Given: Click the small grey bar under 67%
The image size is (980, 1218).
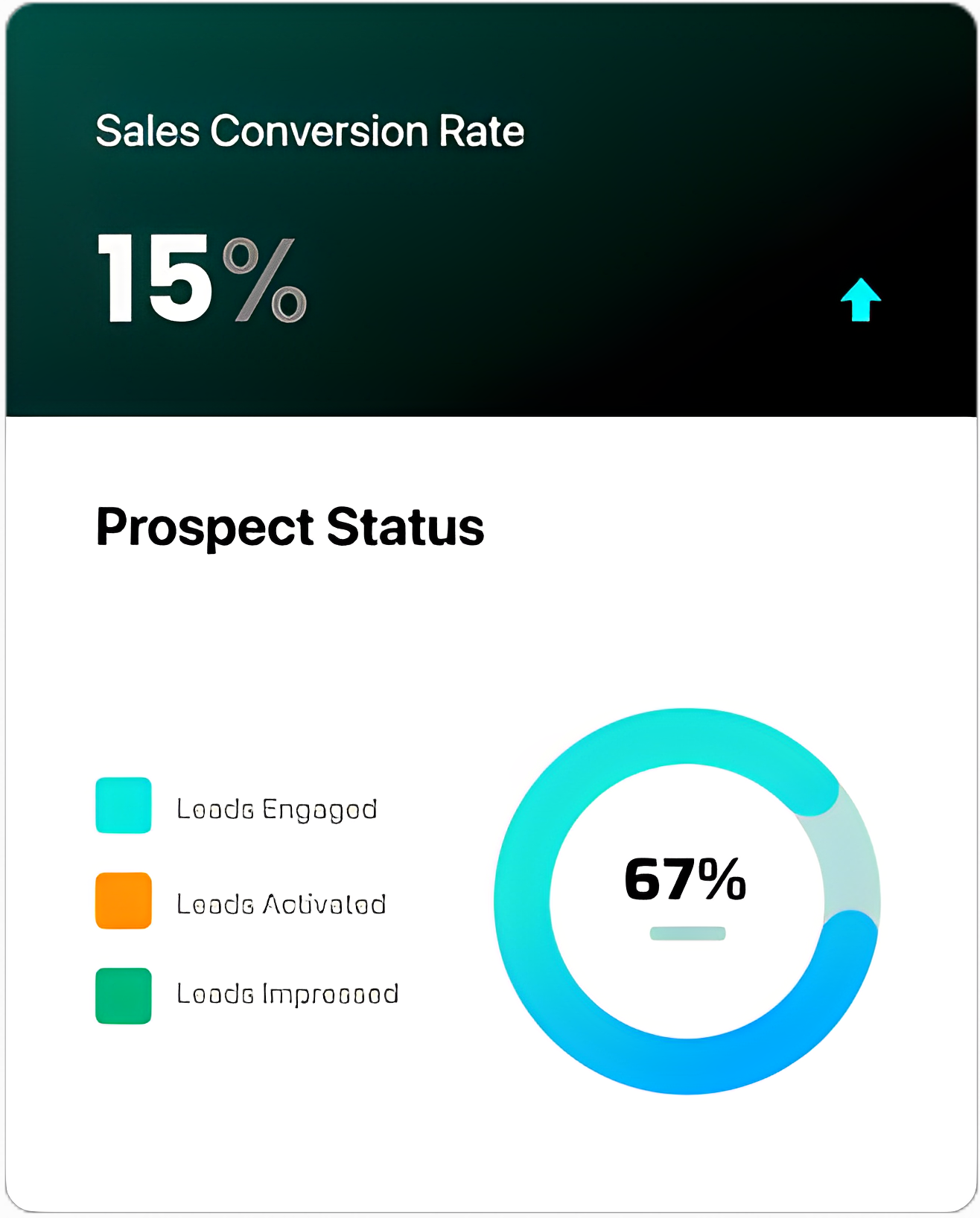Looking at the screenshot, I should point(687,934).
